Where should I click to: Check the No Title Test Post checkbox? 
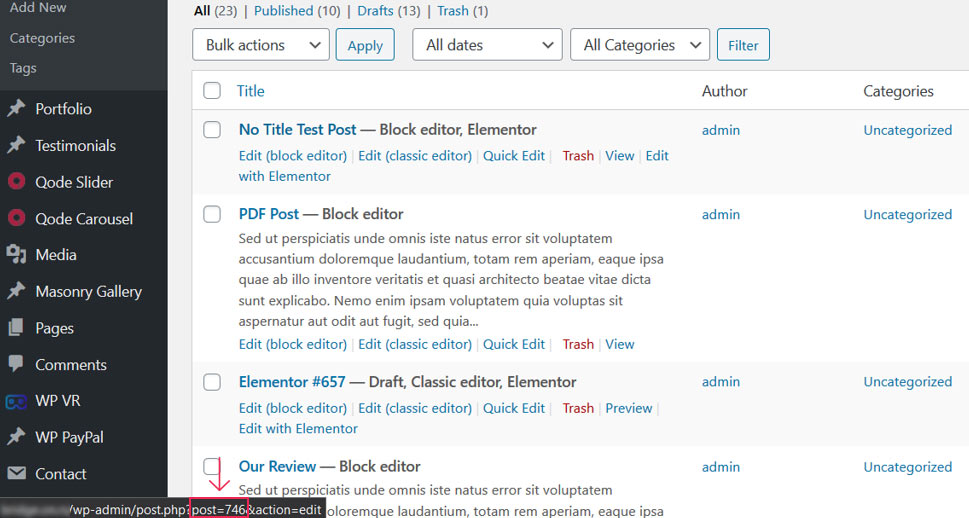pos(212,130)
